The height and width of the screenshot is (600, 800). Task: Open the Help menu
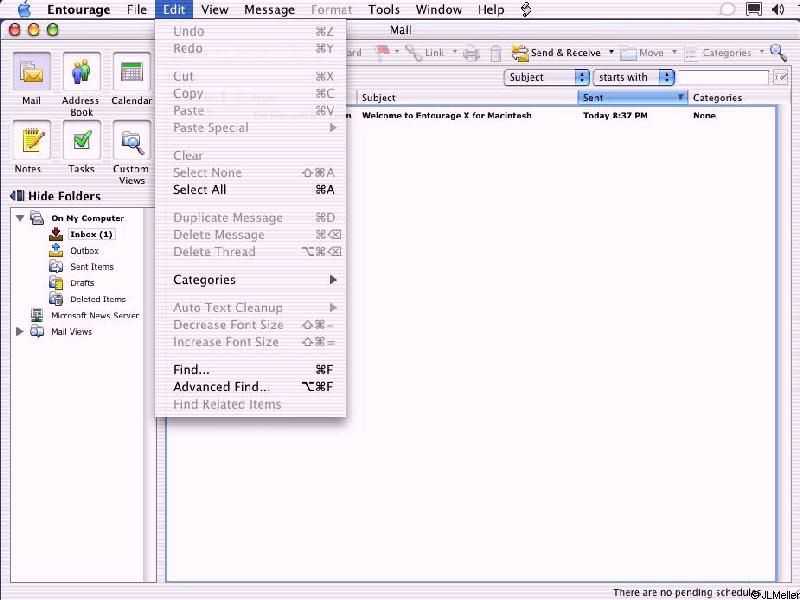pyautogui.click(x=491, y=9)
